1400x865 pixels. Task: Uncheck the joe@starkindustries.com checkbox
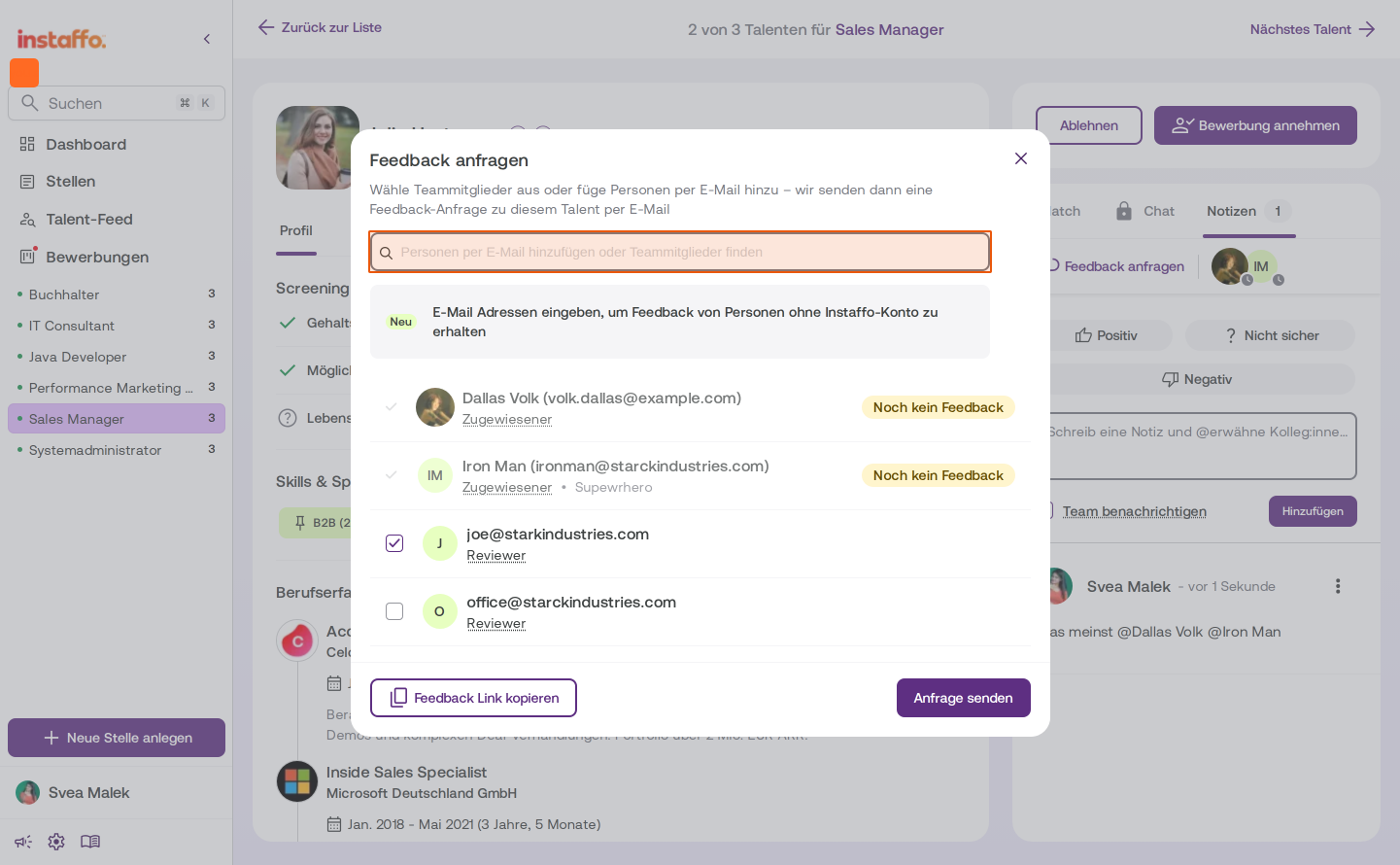click(x=394, y=543)
